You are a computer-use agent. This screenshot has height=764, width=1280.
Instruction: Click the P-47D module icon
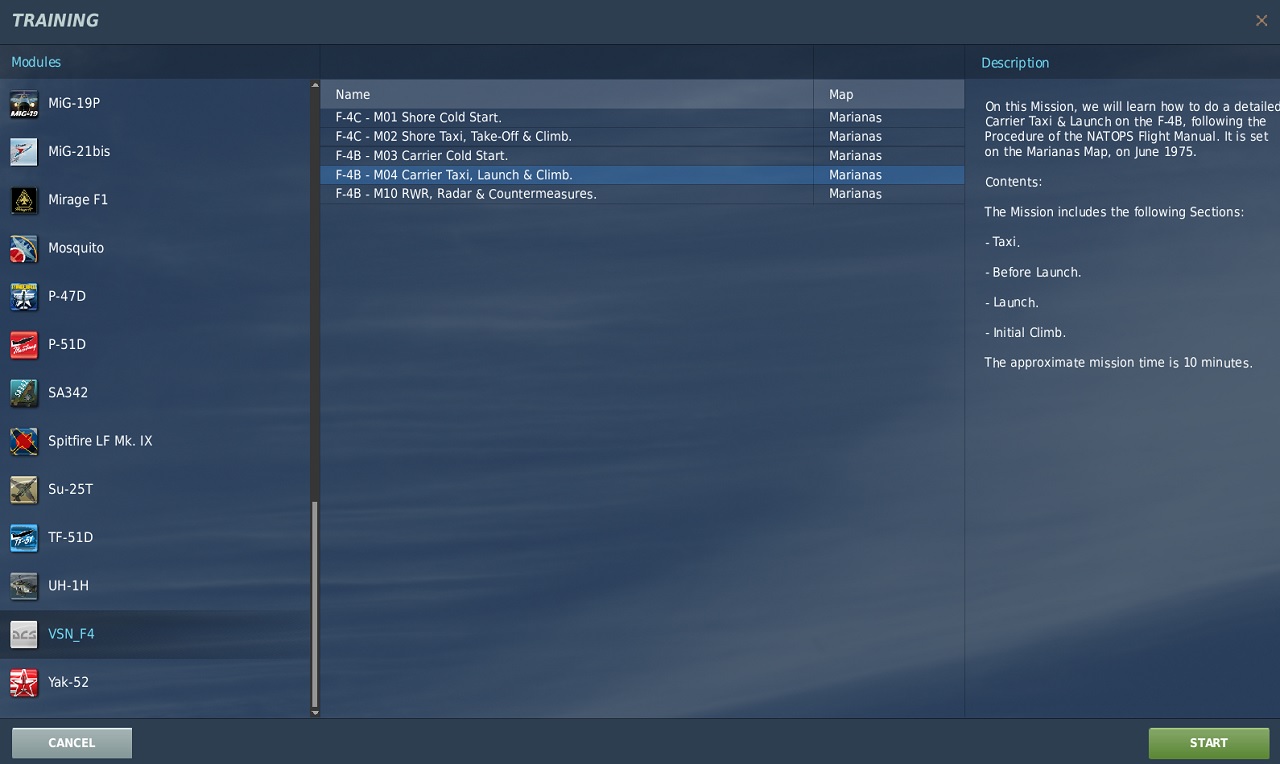pyautogui.click(x=24, y=297)
